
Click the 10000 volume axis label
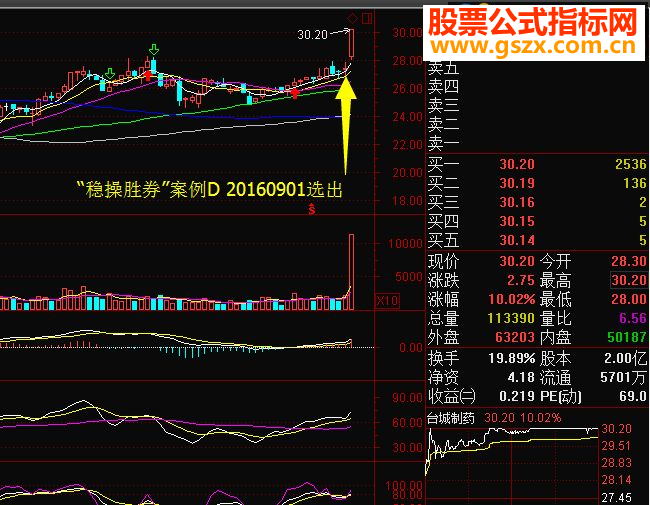point(405,244)
